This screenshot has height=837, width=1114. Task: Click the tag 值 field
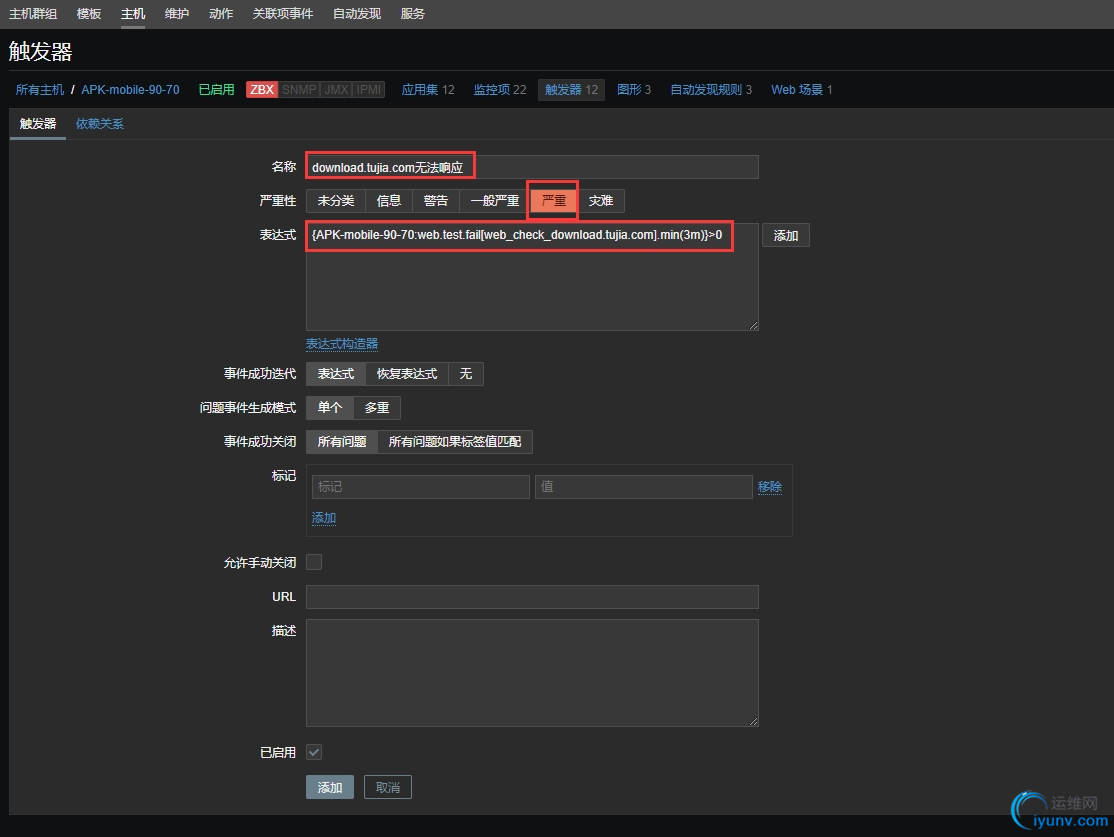pyautogui.click(x=644, y=487)
